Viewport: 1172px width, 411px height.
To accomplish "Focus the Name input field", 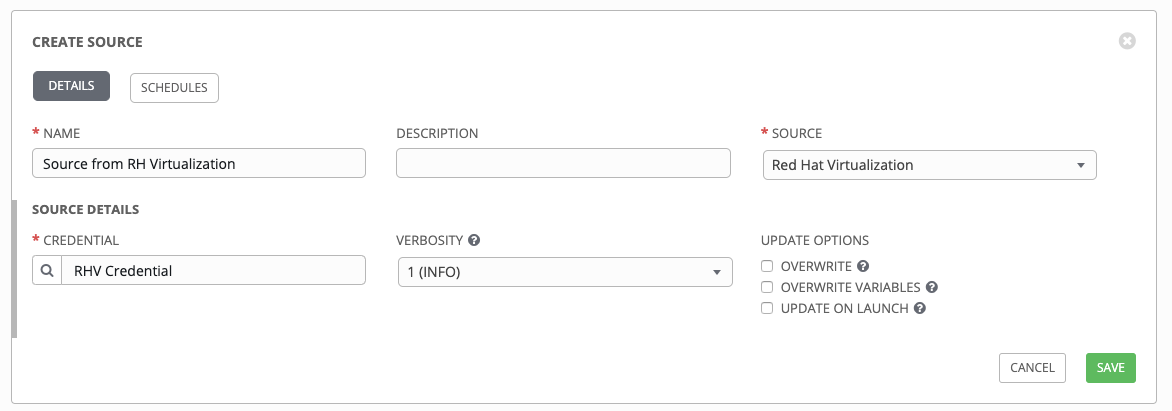I will pos(199,164).
